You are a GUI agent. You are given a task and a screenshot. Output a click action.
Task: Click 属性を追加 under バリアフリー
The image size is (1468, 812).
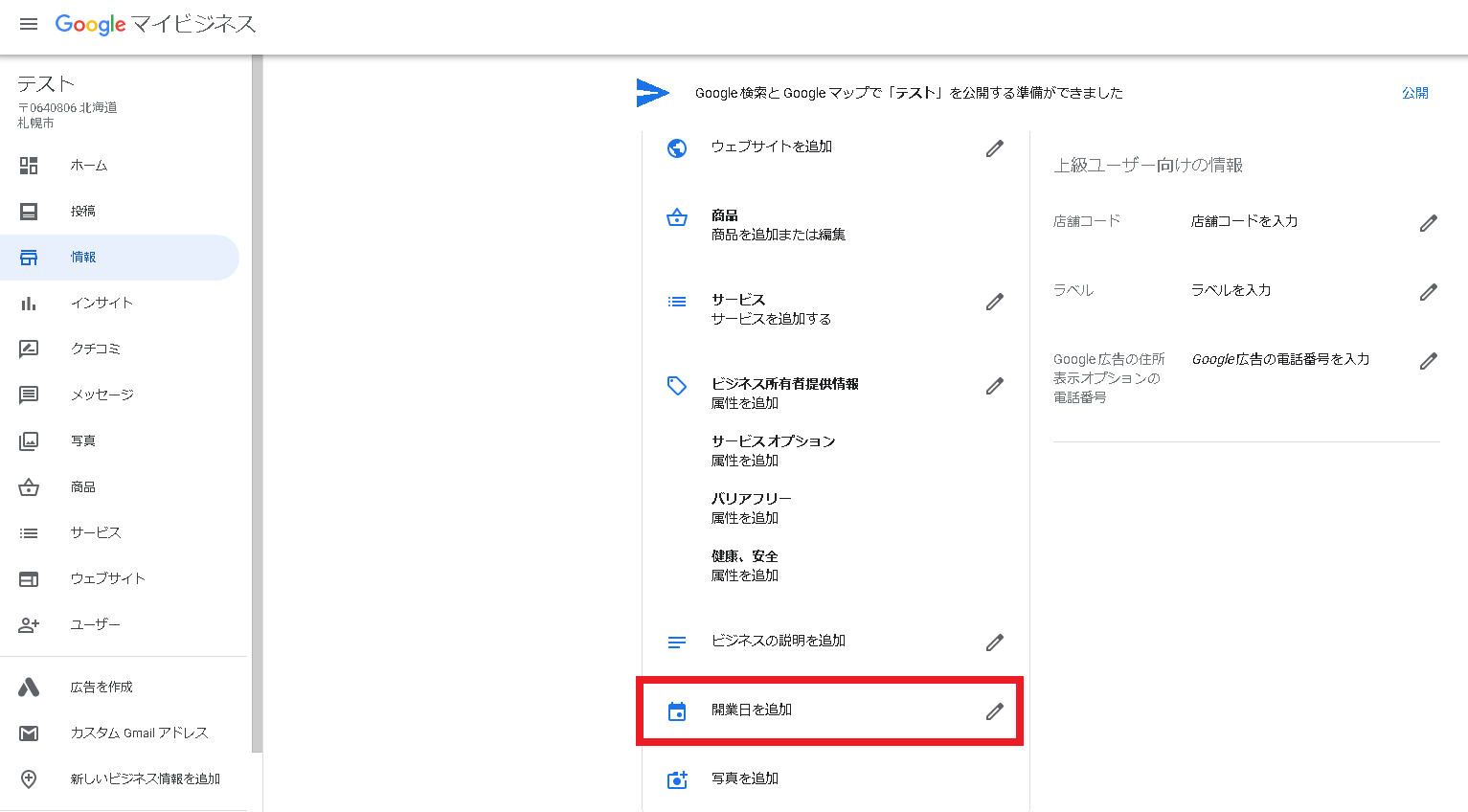point(744,518)
